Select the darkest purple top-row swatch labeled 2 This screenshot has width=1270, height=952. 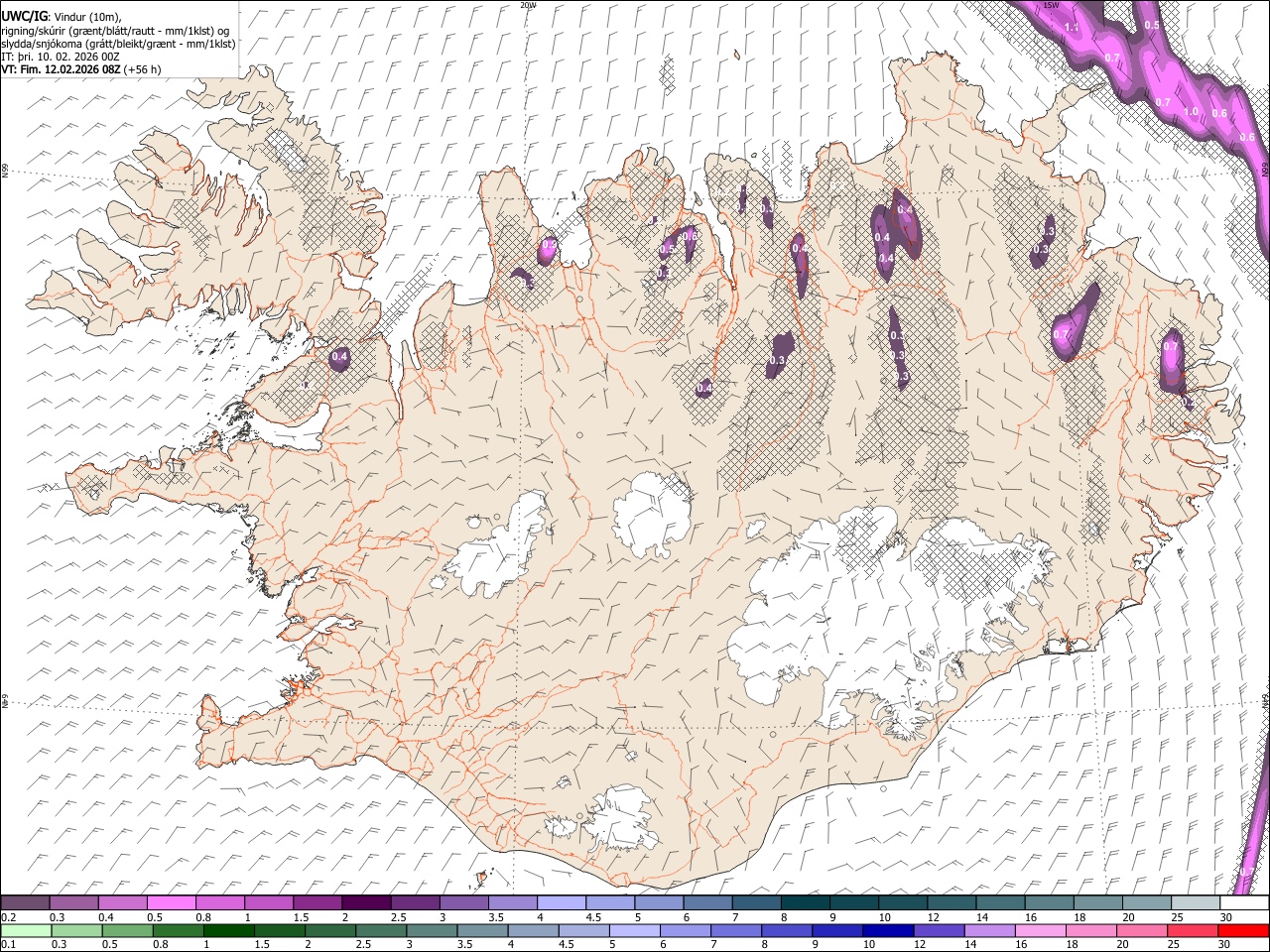(x=365, y=902)
